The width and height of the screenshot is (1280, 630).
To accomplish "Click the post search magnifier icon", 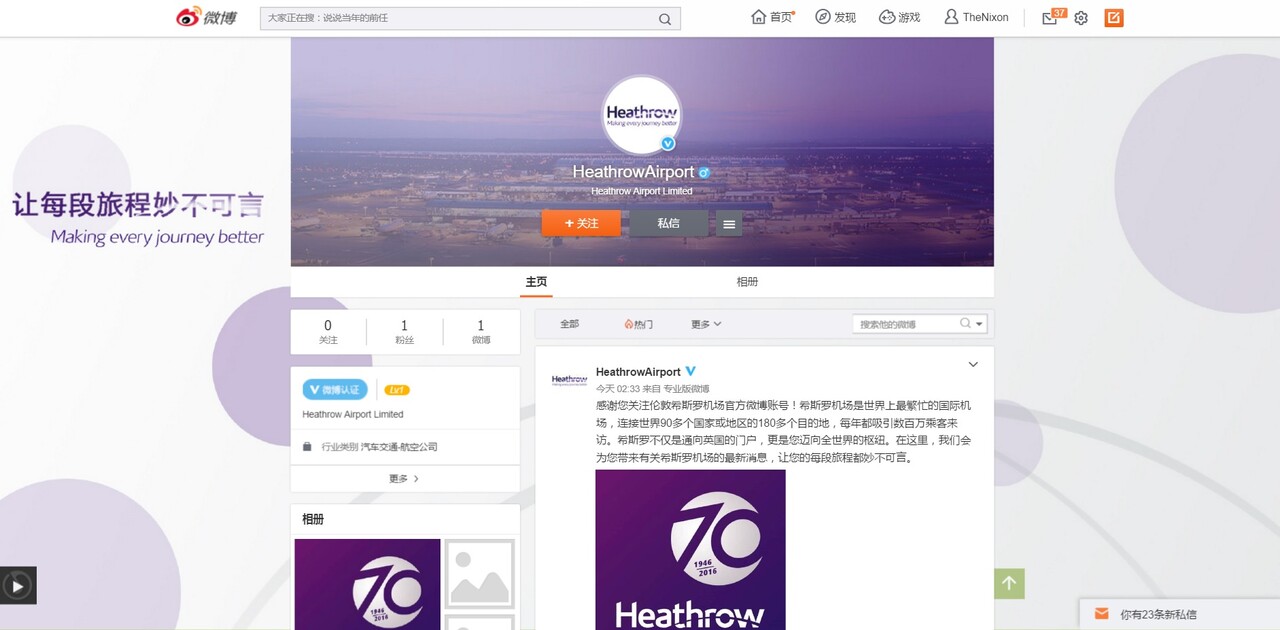I will tap(965, 324).
